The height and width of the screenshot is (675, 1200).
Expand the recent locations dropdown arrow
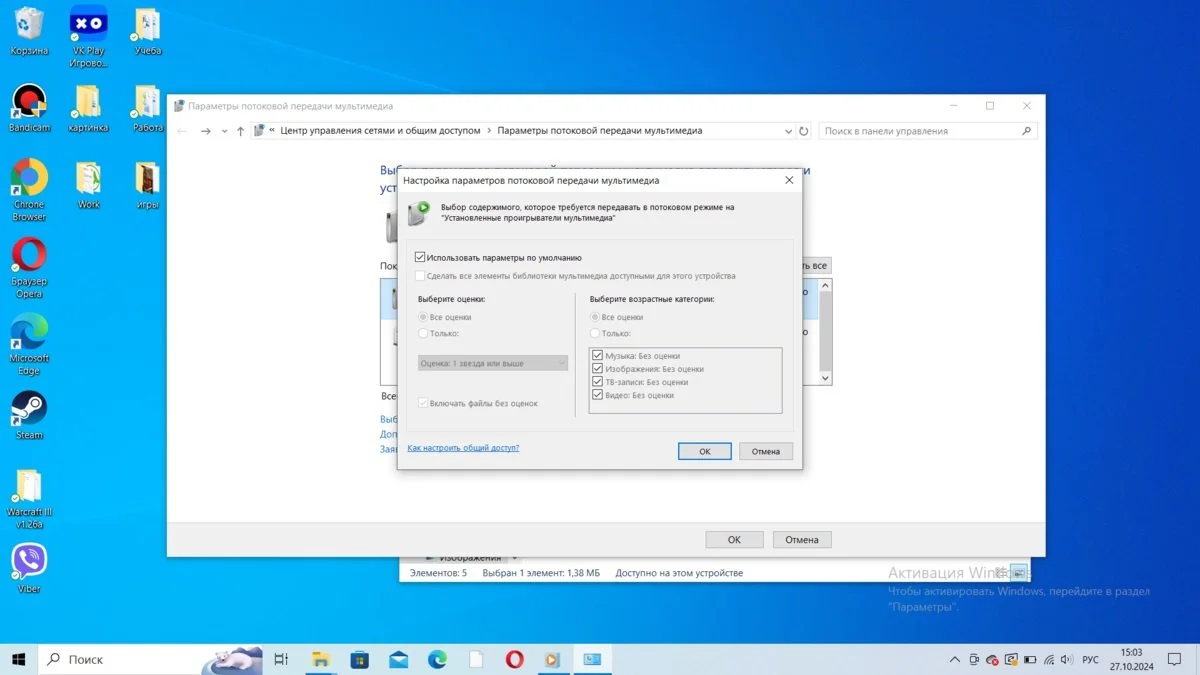coord(224,131)
